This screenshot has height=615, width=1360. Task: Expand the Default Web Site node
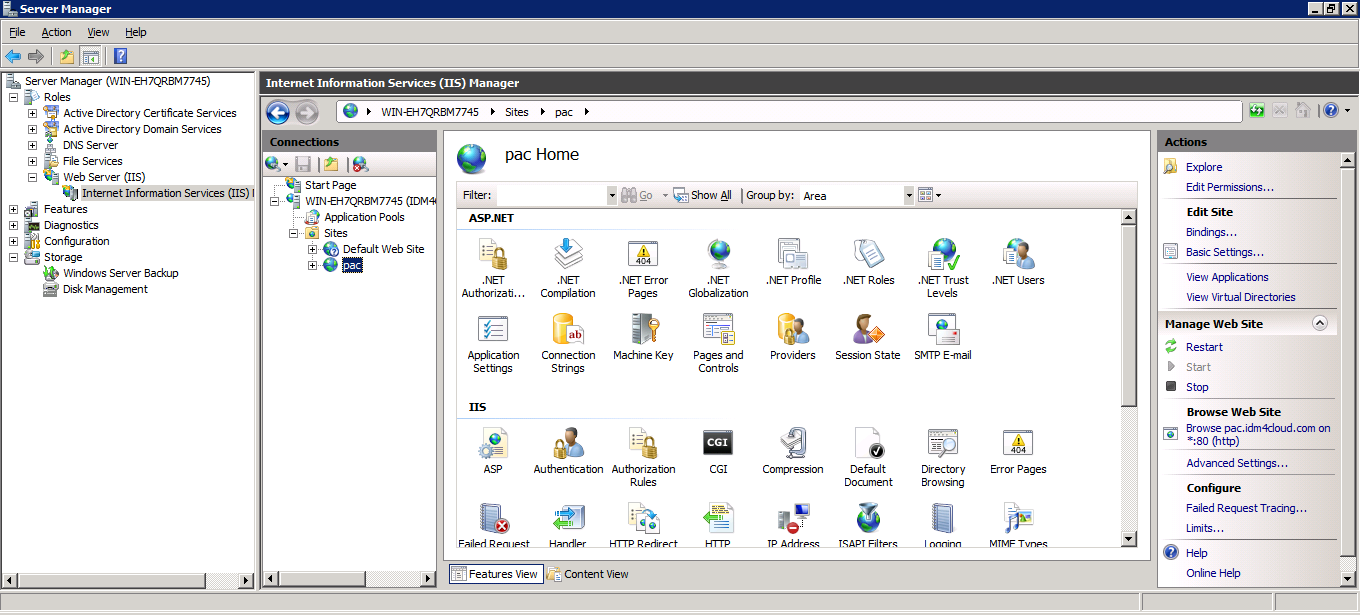coord(313,249)
